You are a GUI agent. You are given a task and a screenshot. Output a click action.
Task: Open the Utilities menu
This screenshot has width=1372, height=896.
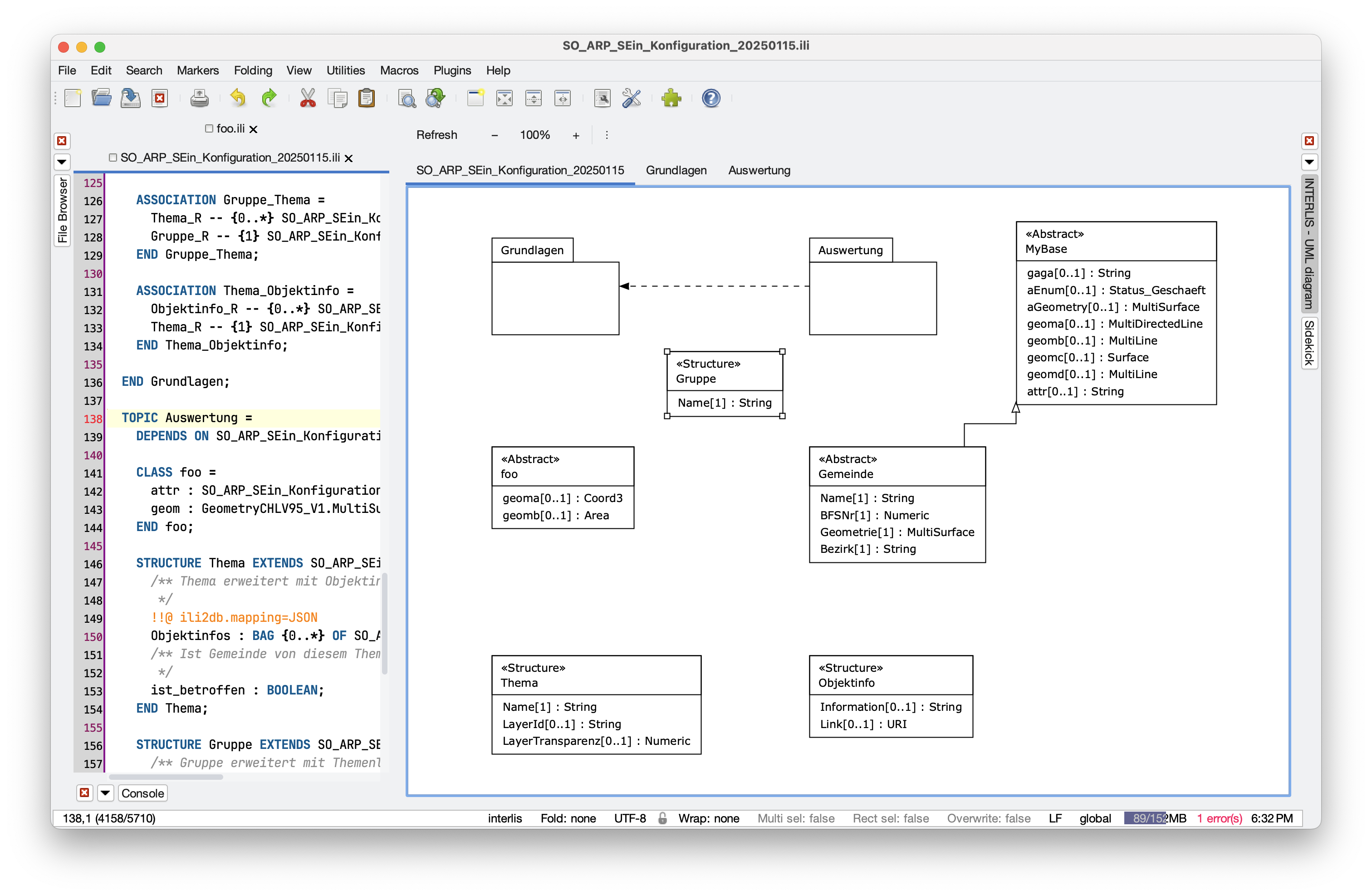pyautogui.click(x=345, y=70)
